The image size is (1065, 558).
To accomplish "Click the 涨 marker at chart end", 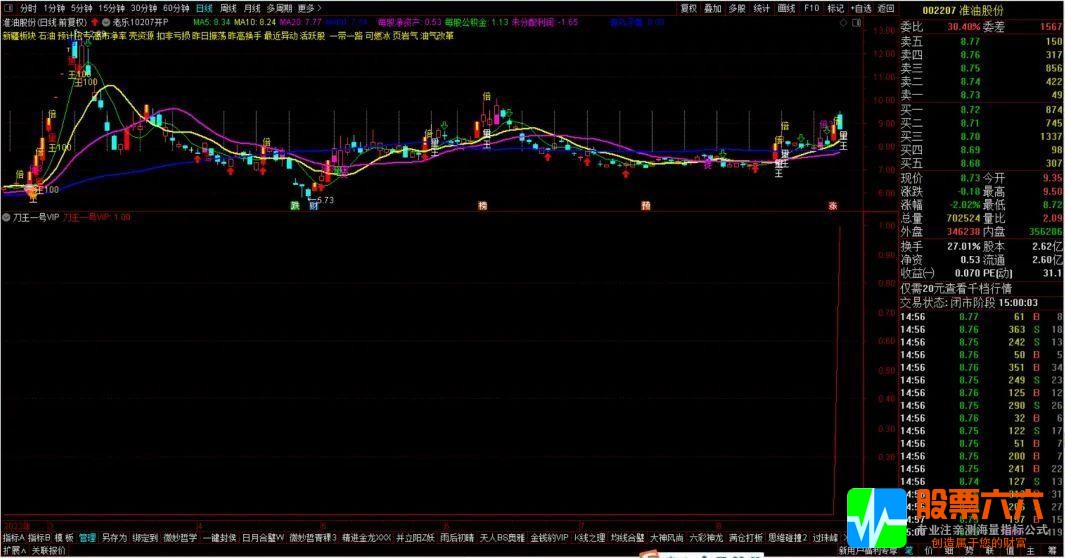I will [833, 206].
